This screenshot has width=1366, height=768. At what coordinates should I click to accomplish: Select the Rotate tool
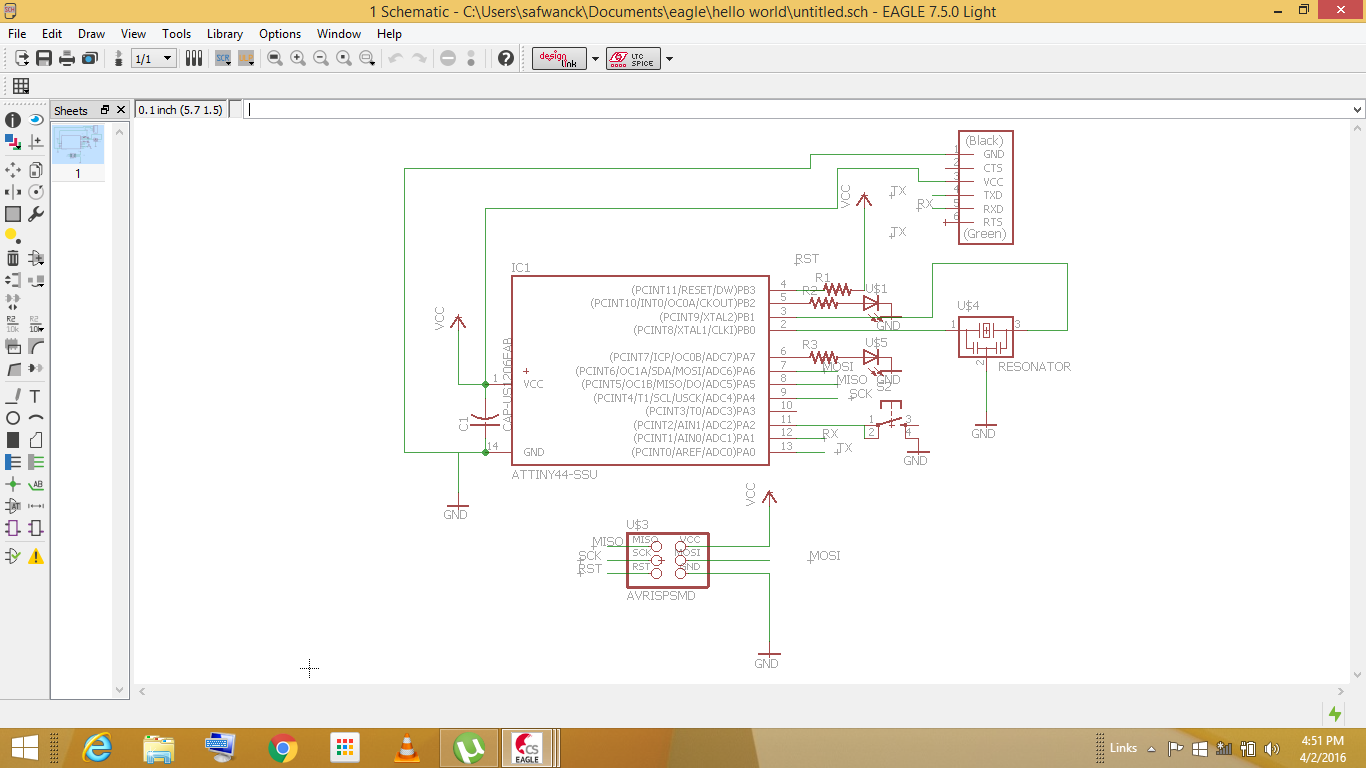tap(36, 191)
